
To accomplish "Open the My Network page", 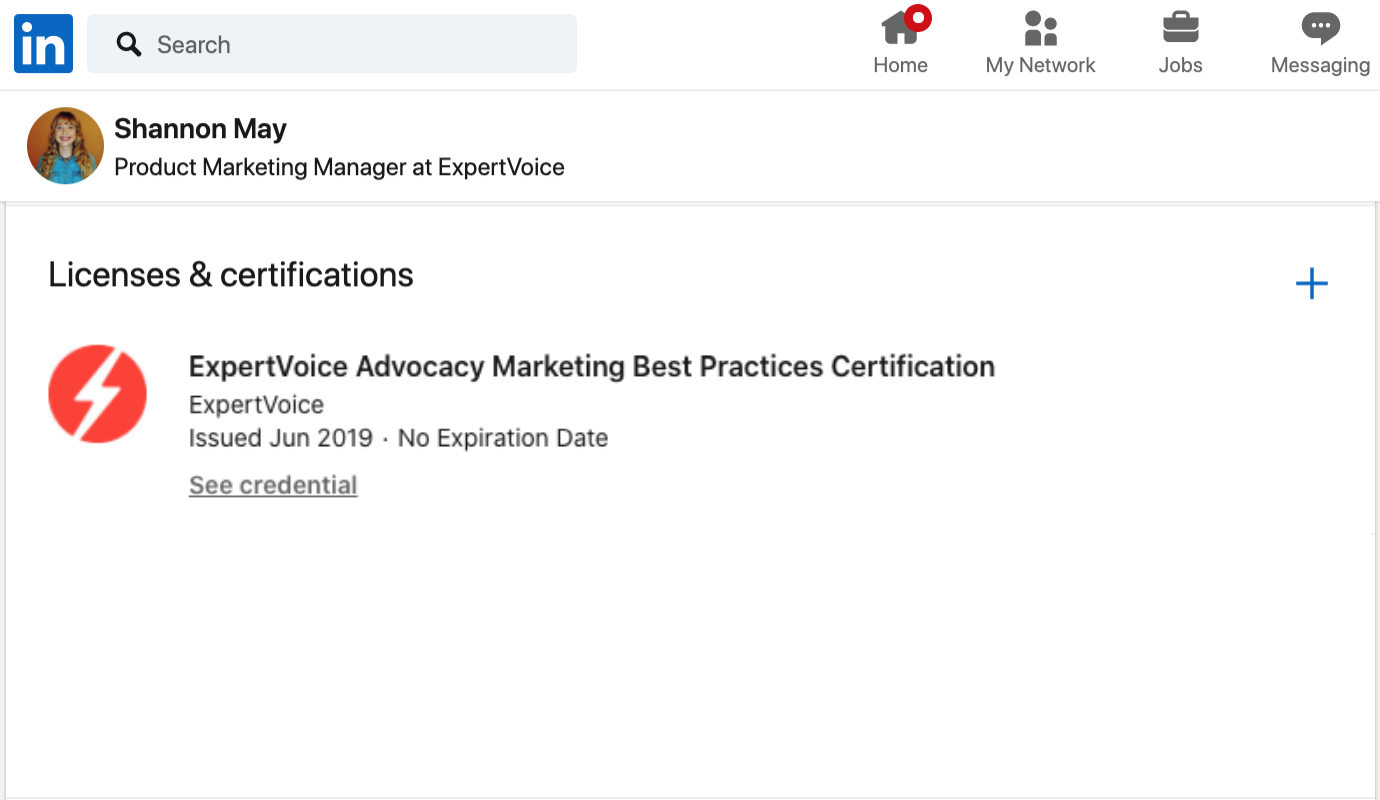I will click(x=1040, y=42).
